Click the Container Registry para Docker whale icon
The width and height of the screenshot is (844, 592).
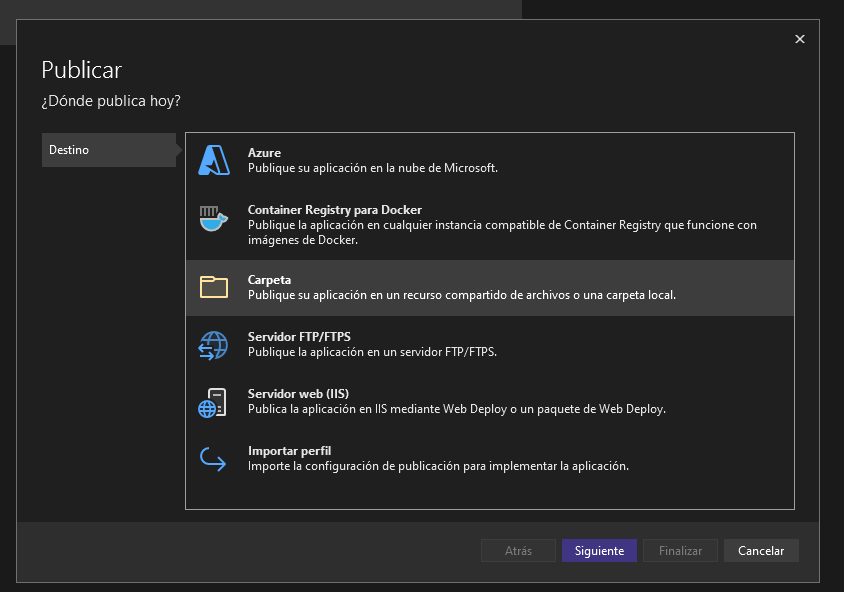(x=213, y=217)
